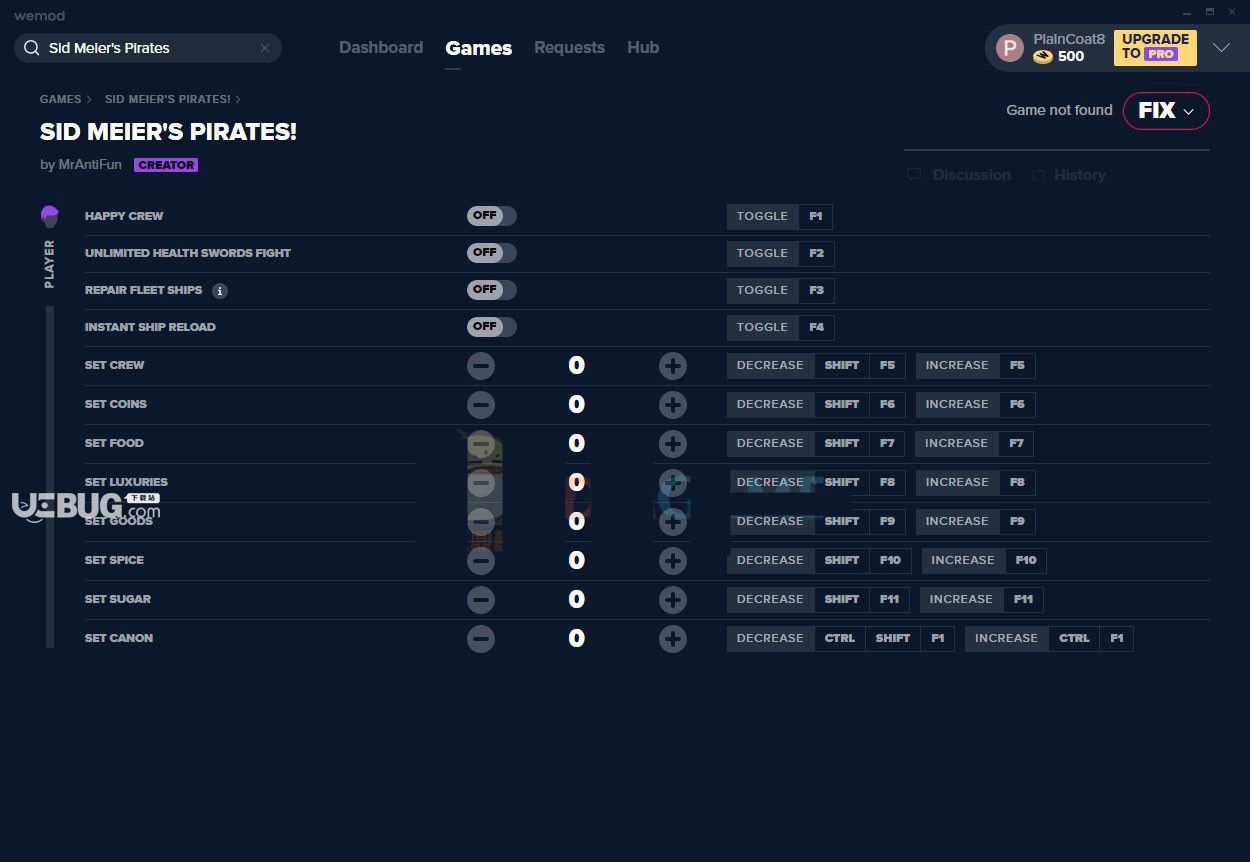Click the Upgrade to Pro button
Screen dimensions: 1250x862
pos(1155,47)
